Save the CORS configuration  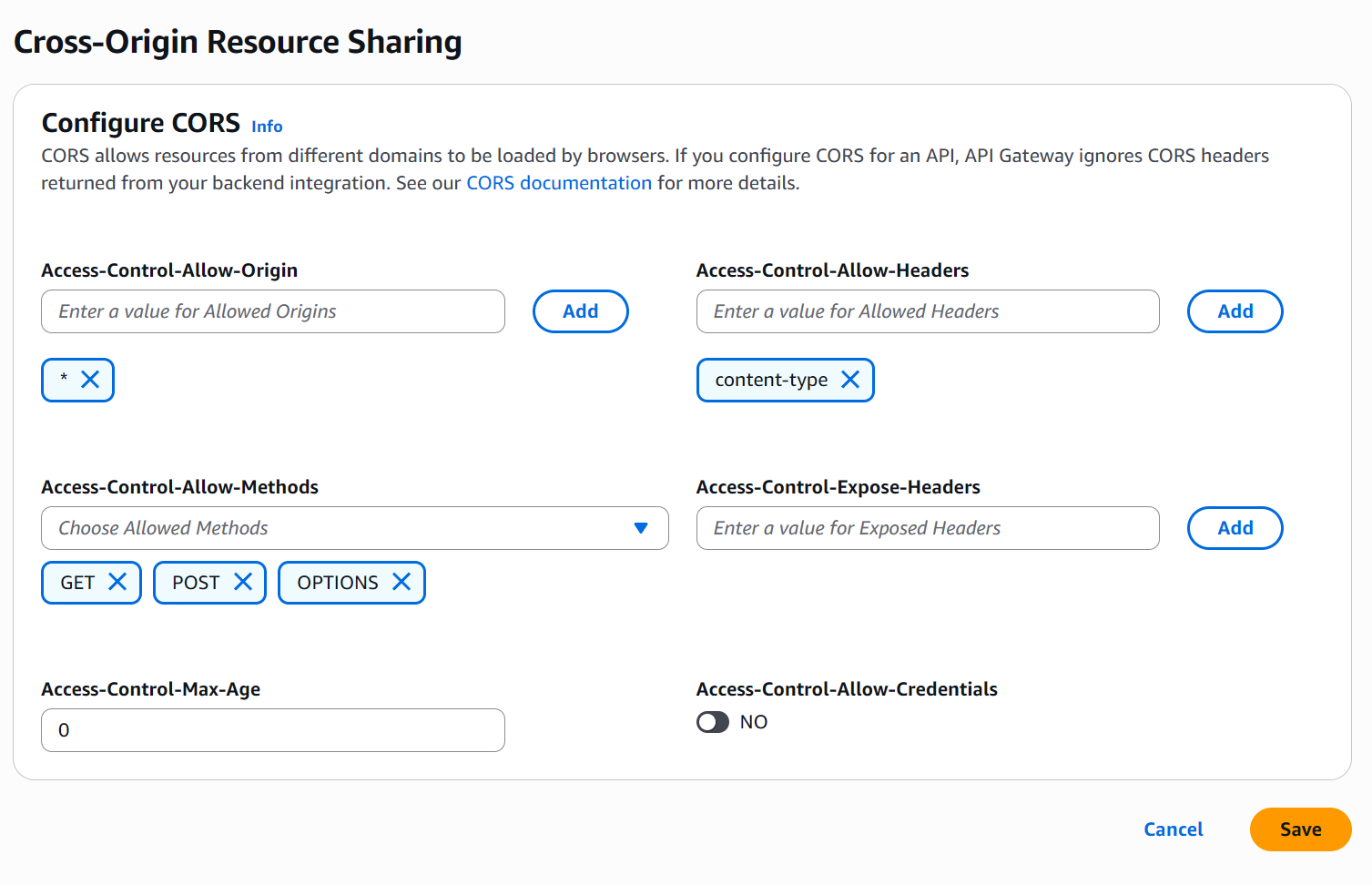(x=1300, y=829)
